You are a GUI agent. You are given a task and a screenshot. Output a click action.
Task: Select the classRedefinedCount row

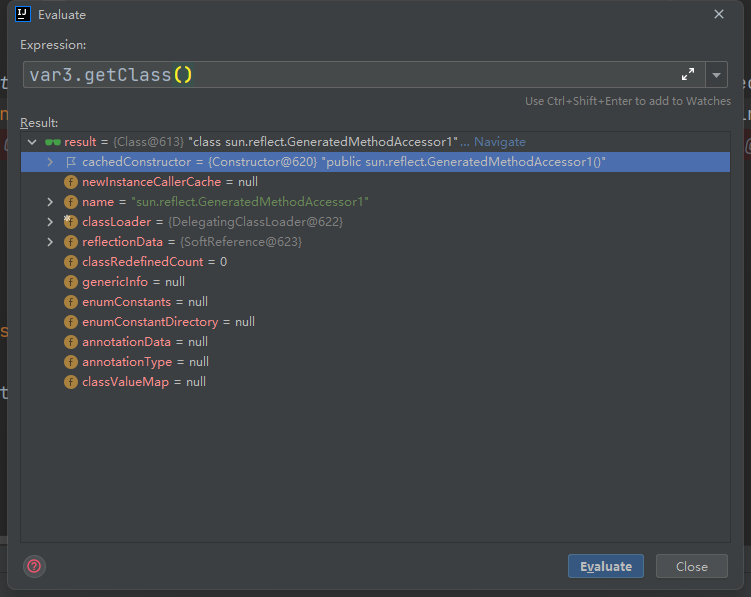coord(154,262)
